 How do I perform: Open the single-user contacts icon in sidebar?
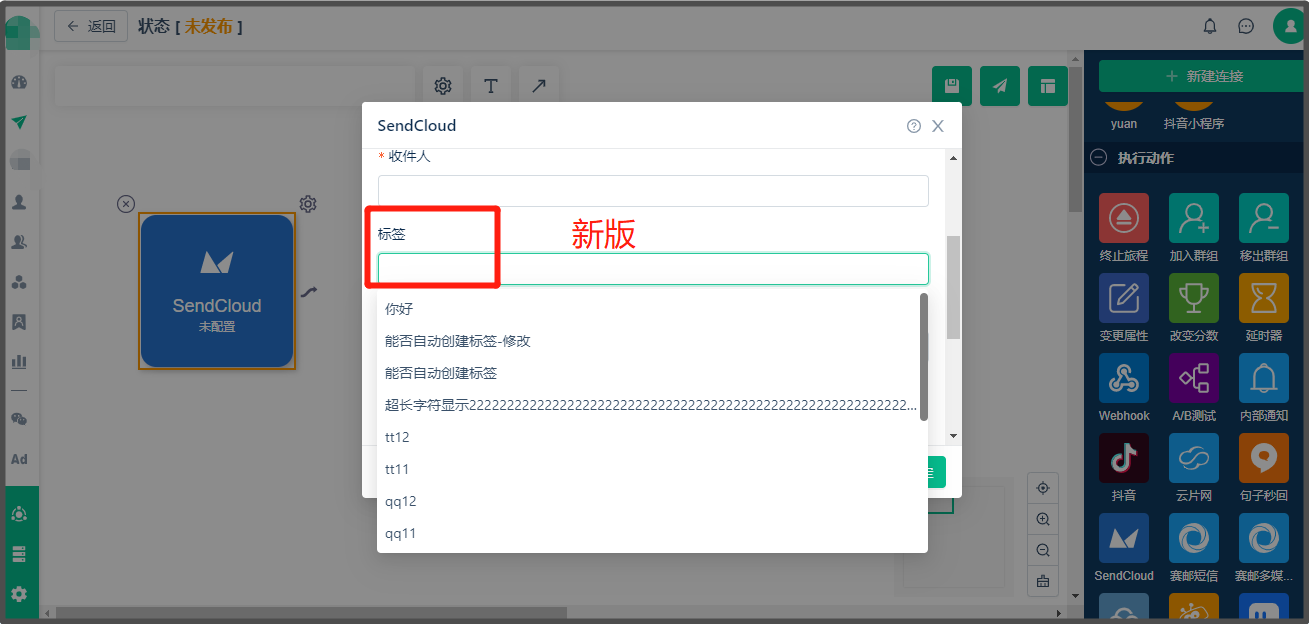(x=19, y=202)
